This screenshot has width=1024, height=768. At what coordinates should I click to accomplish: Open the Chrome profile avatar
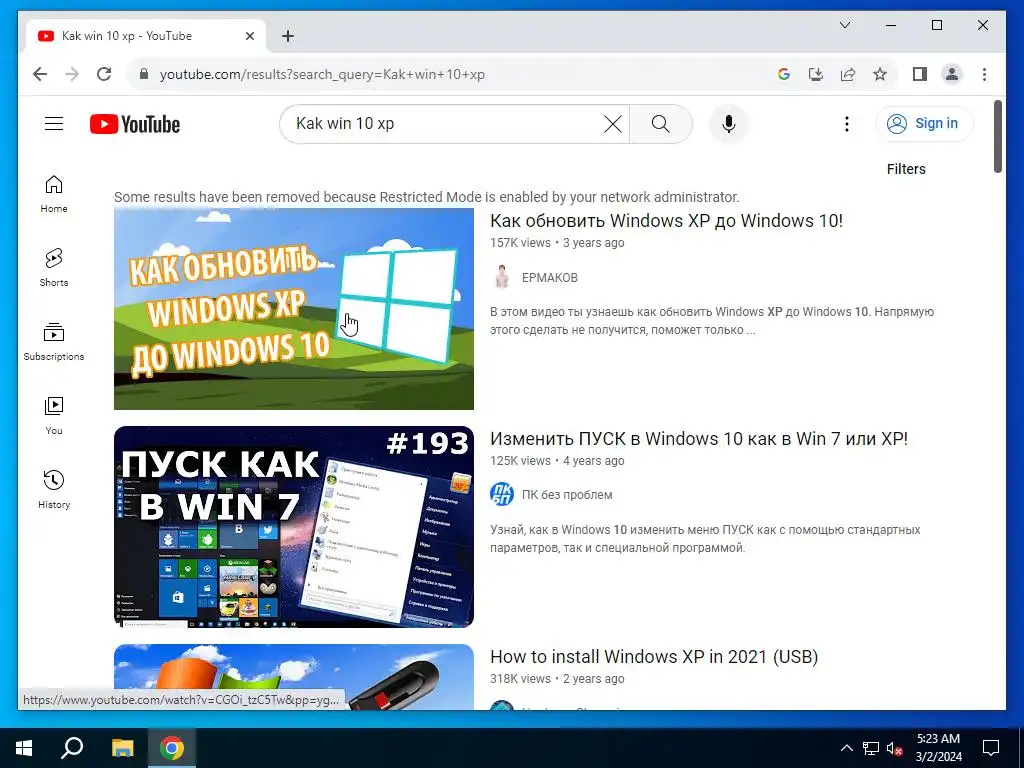[952, 74]
